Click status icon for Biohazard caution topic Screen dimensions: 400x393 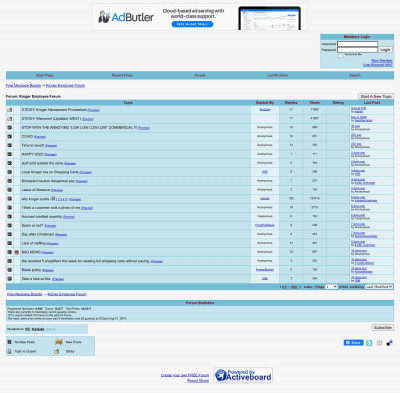10,181
